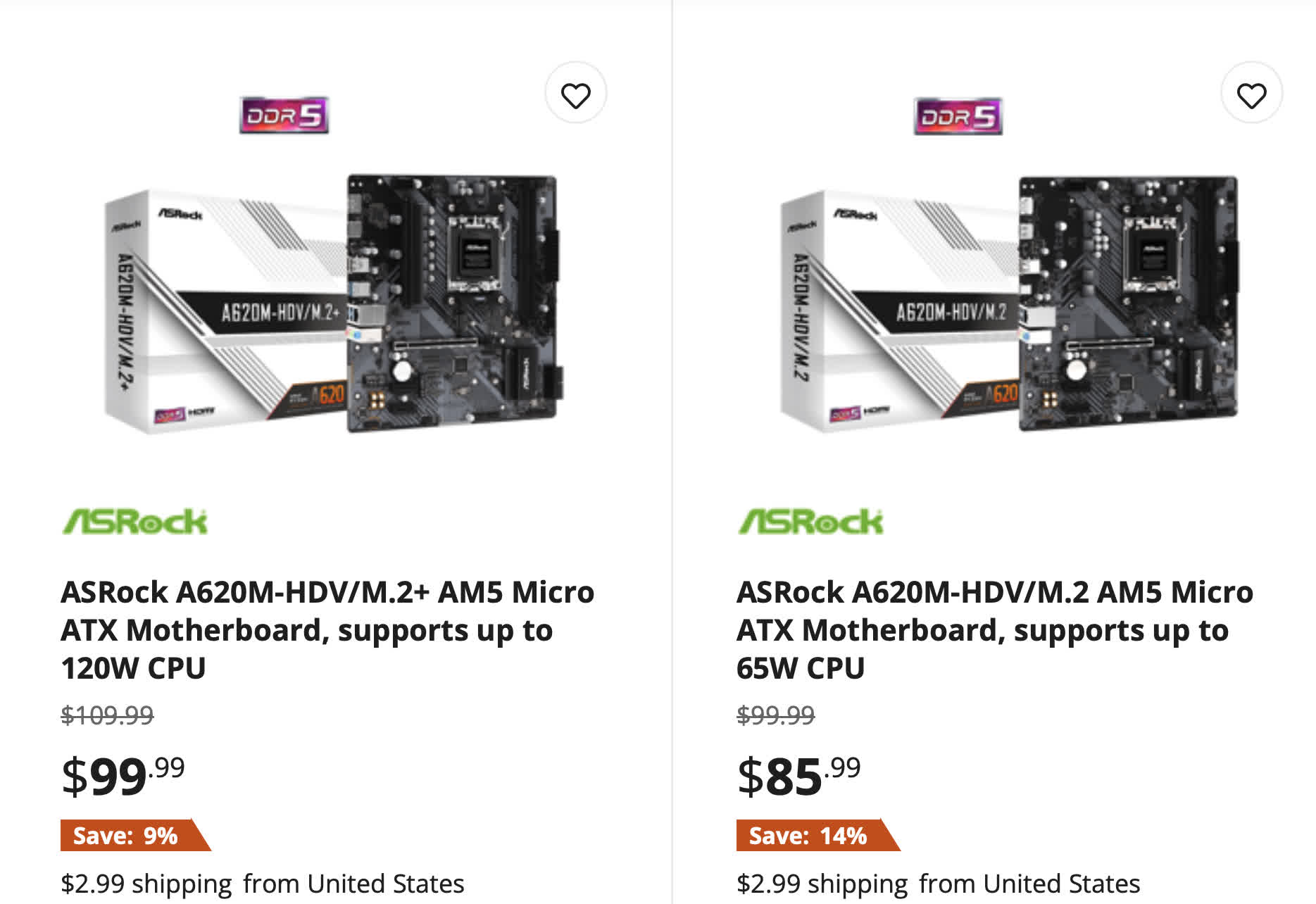The height and width of the screenshot is (904, 1316).
Task: Click the left motherboard PCB picture
Action: (x=455, y=303)
